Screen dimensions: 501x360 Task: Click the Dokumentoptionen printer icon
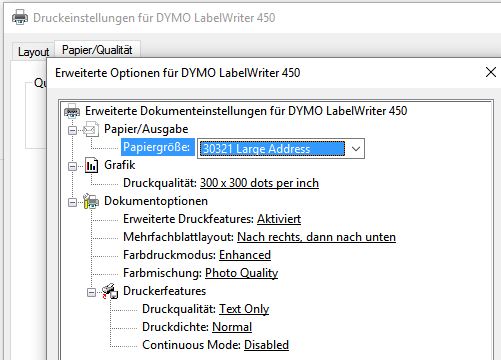tap(91, 201)
